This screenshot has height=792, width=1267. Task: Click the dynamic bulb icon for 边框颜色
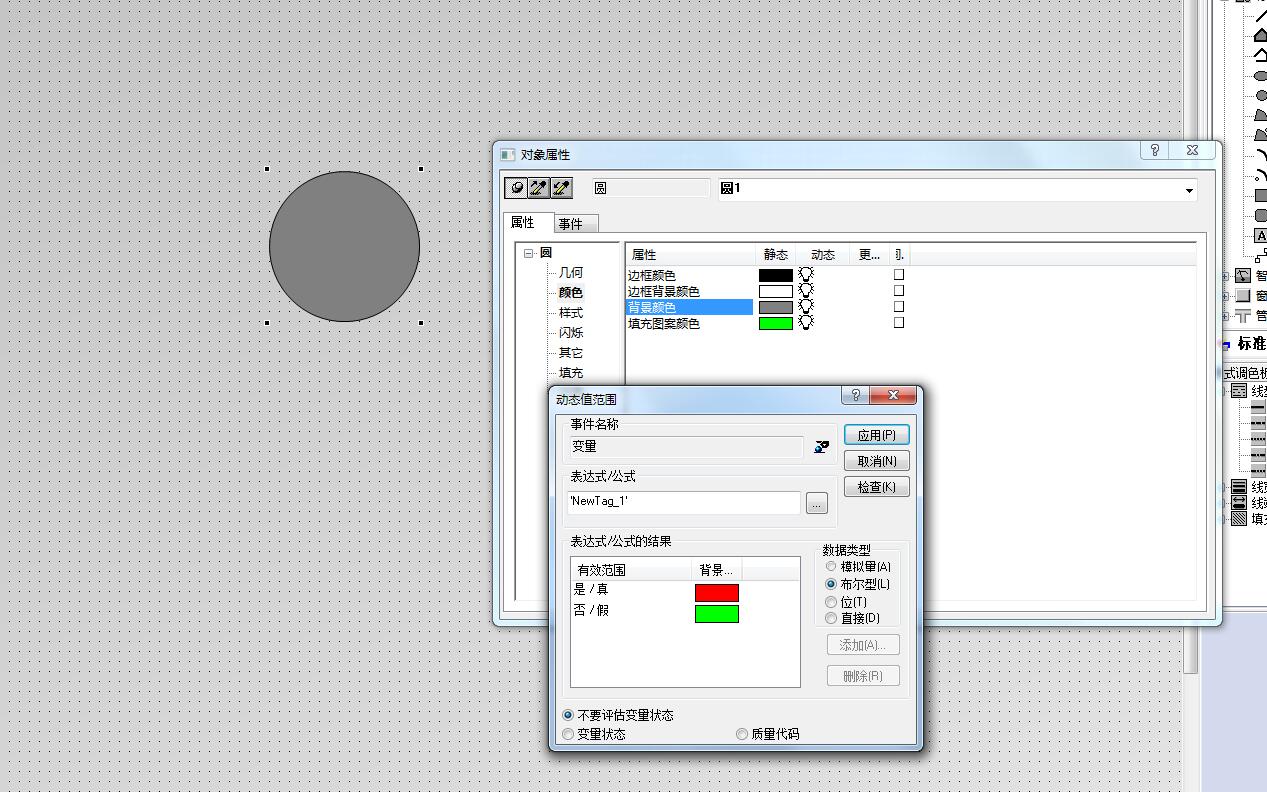tap(805, 274)
